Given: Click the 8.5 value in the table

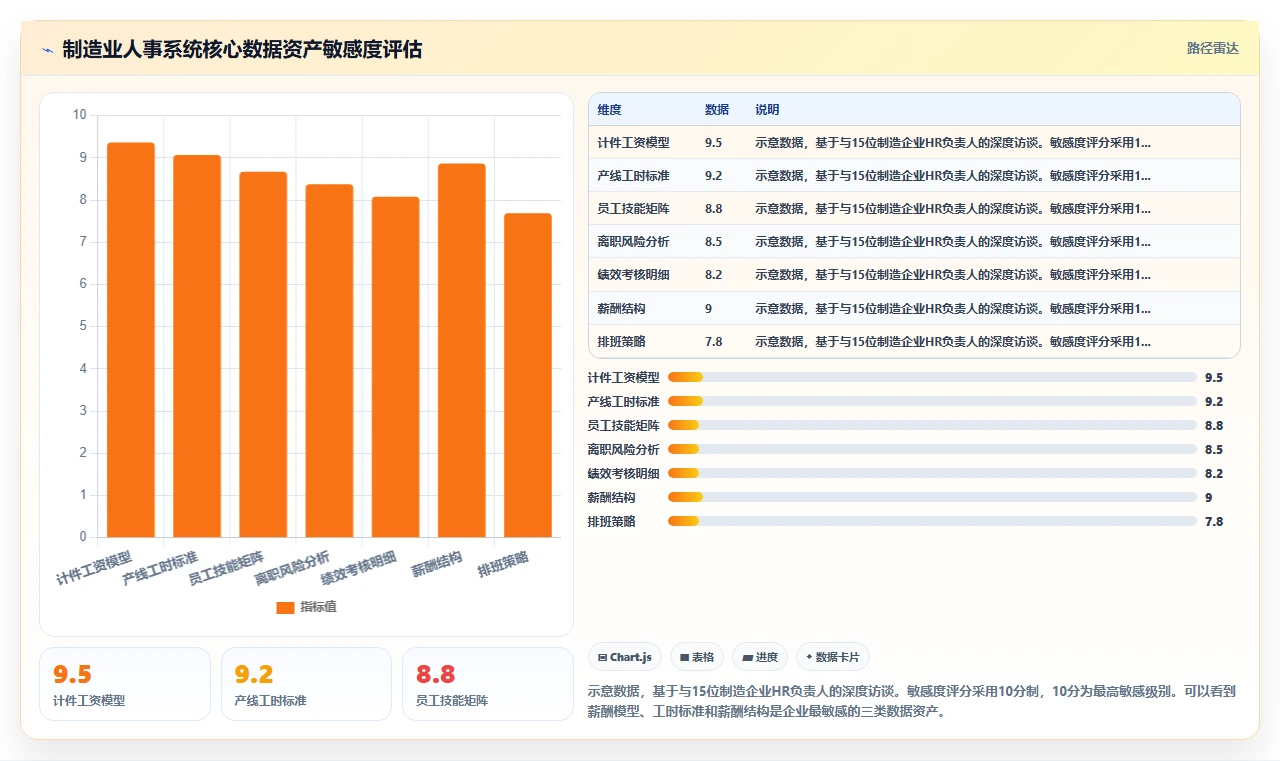Looking at the screenshot, I should 713,242.
